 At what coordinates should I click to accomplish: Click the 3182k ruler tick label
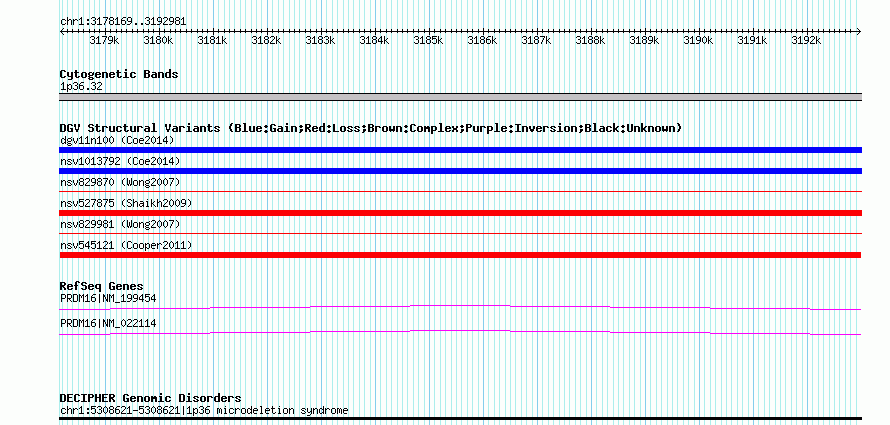[266, 40]
